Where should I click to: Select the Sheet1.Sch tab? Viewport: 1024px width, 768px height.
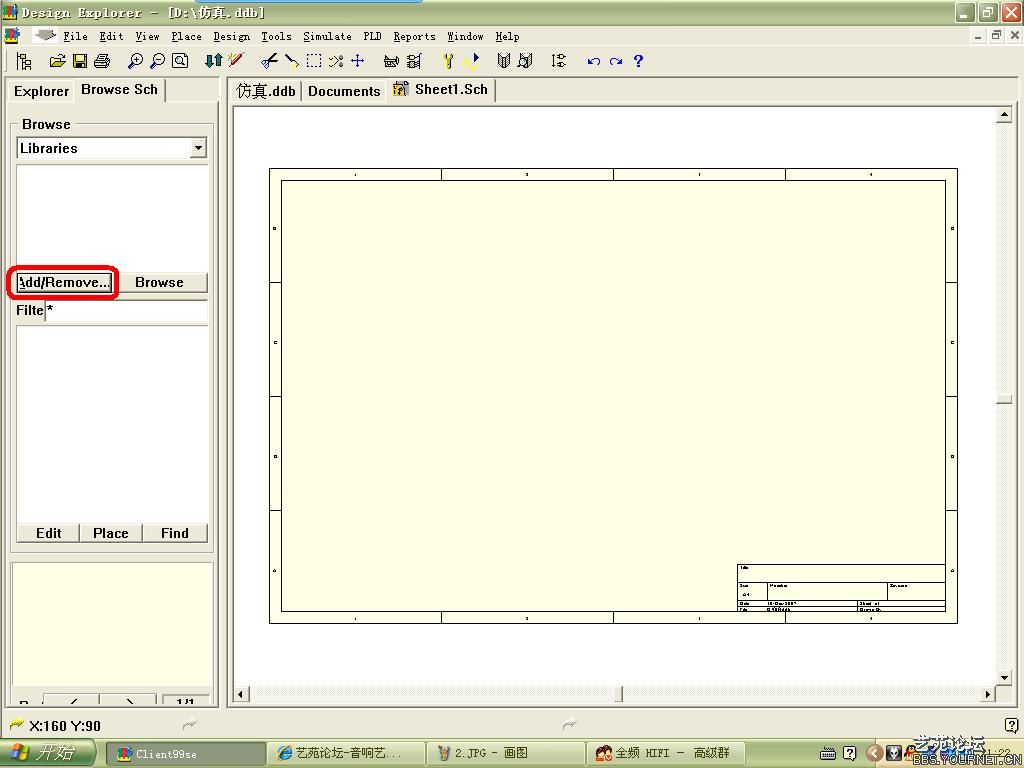[x=441, y=89]
